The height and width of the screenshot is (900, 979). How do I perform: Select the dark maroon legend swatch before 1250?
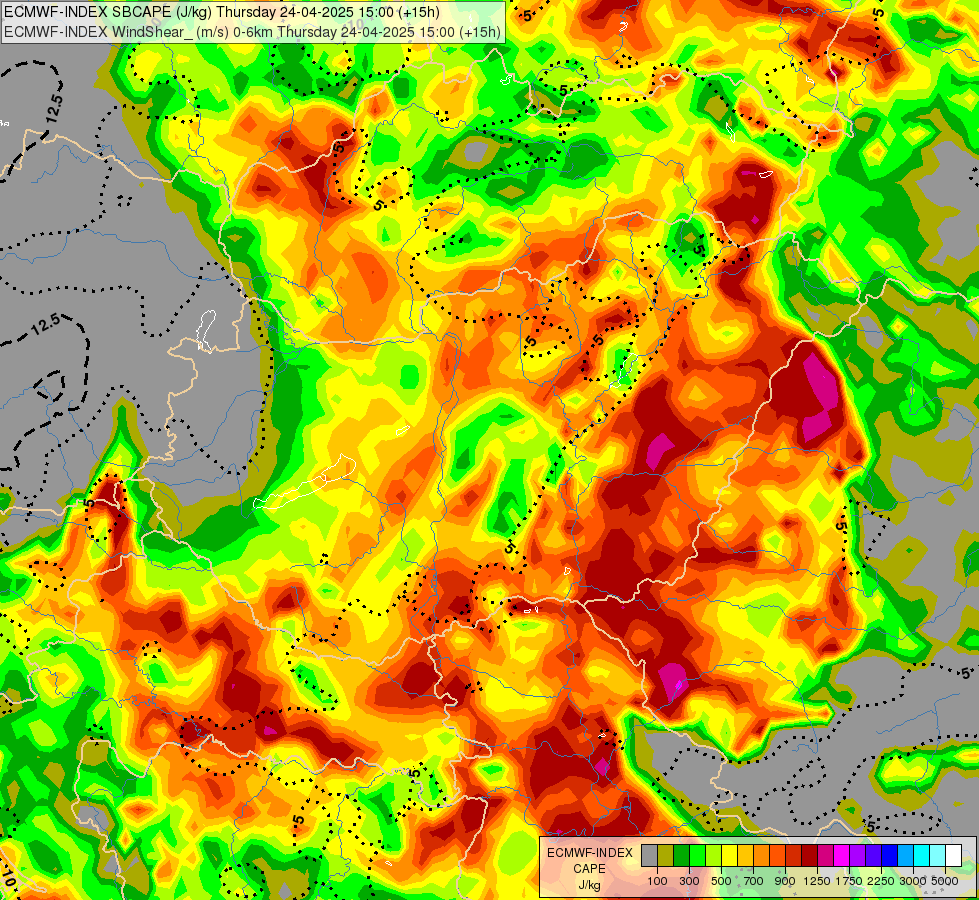tap(809, 855)
